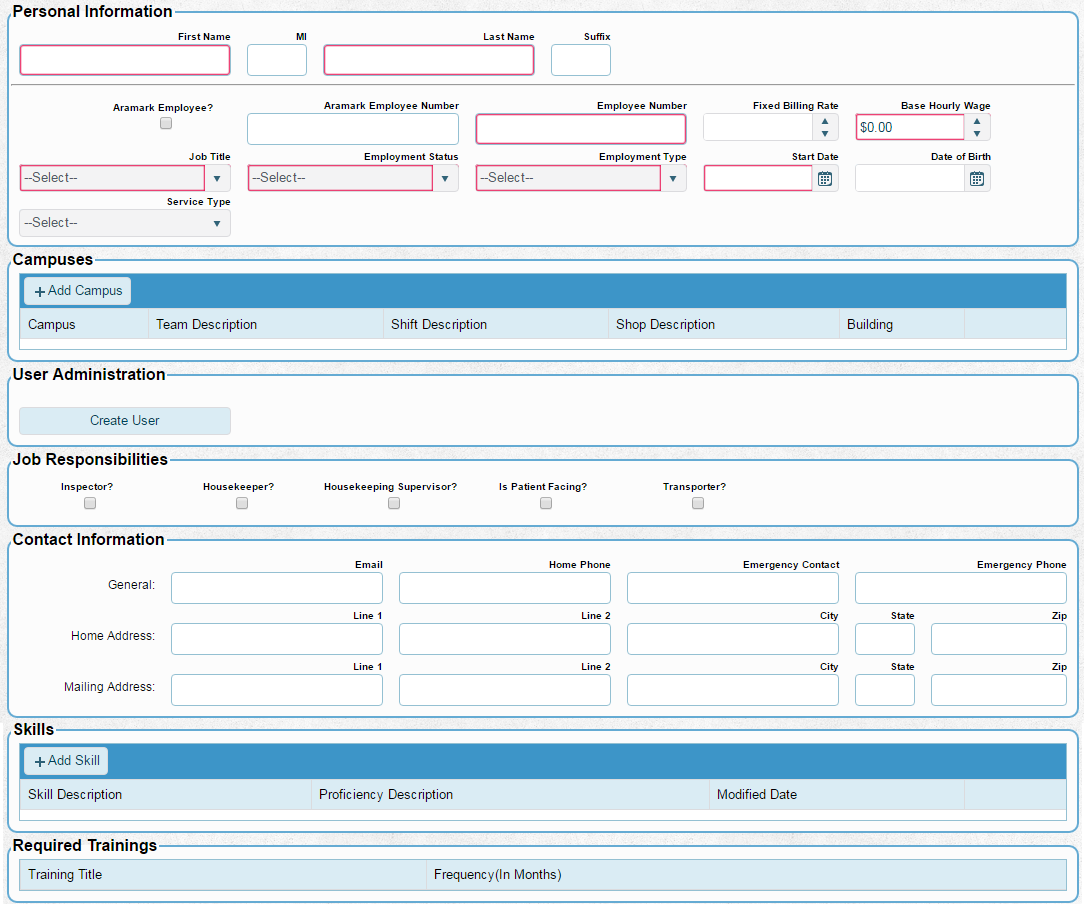Enable the Inspector job responsibility

[90, 503]
